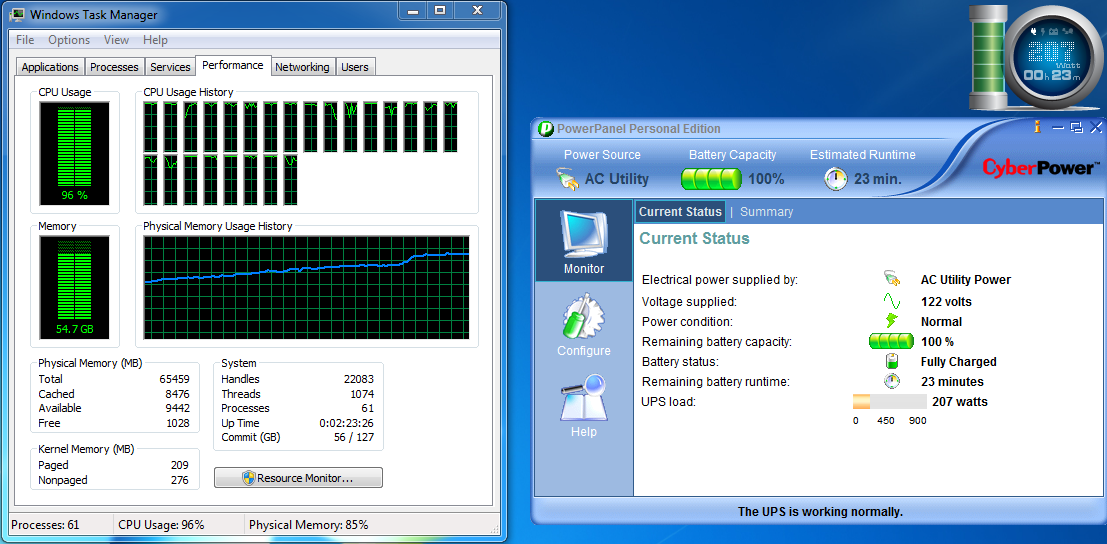Click the Current Status panel heading
Image resolution: width=1107 pixels, height=544 pixels.
tap(694, 238)
